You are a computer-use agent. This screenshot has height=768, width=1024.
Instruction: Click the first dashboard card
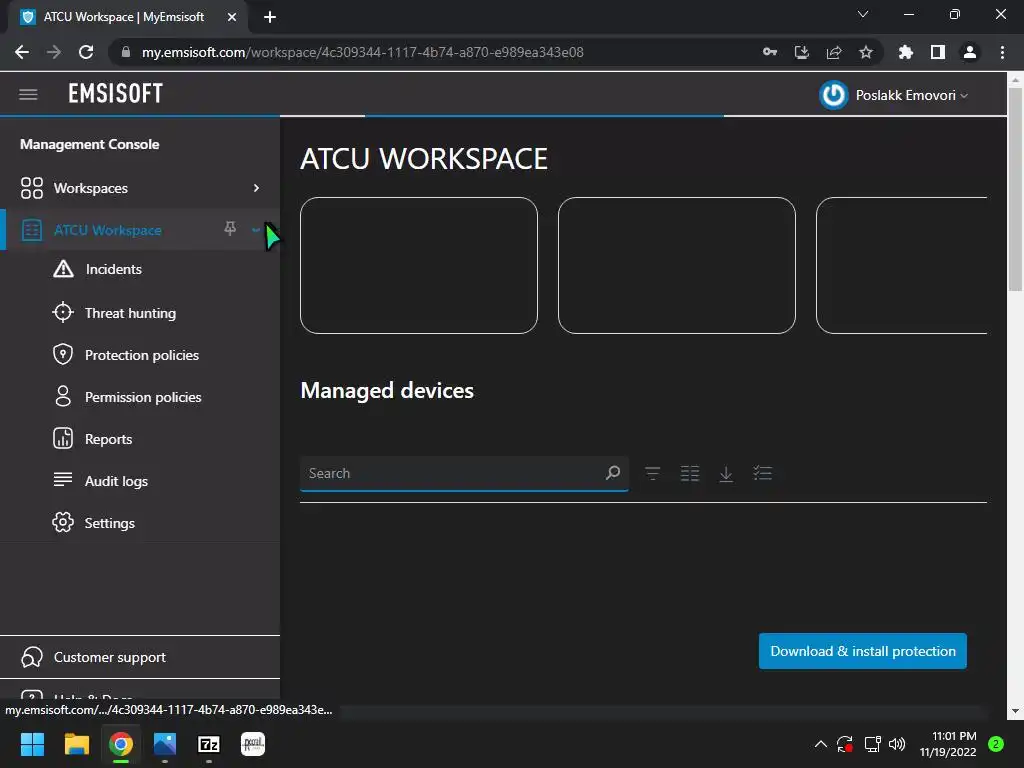click(419, 265)
